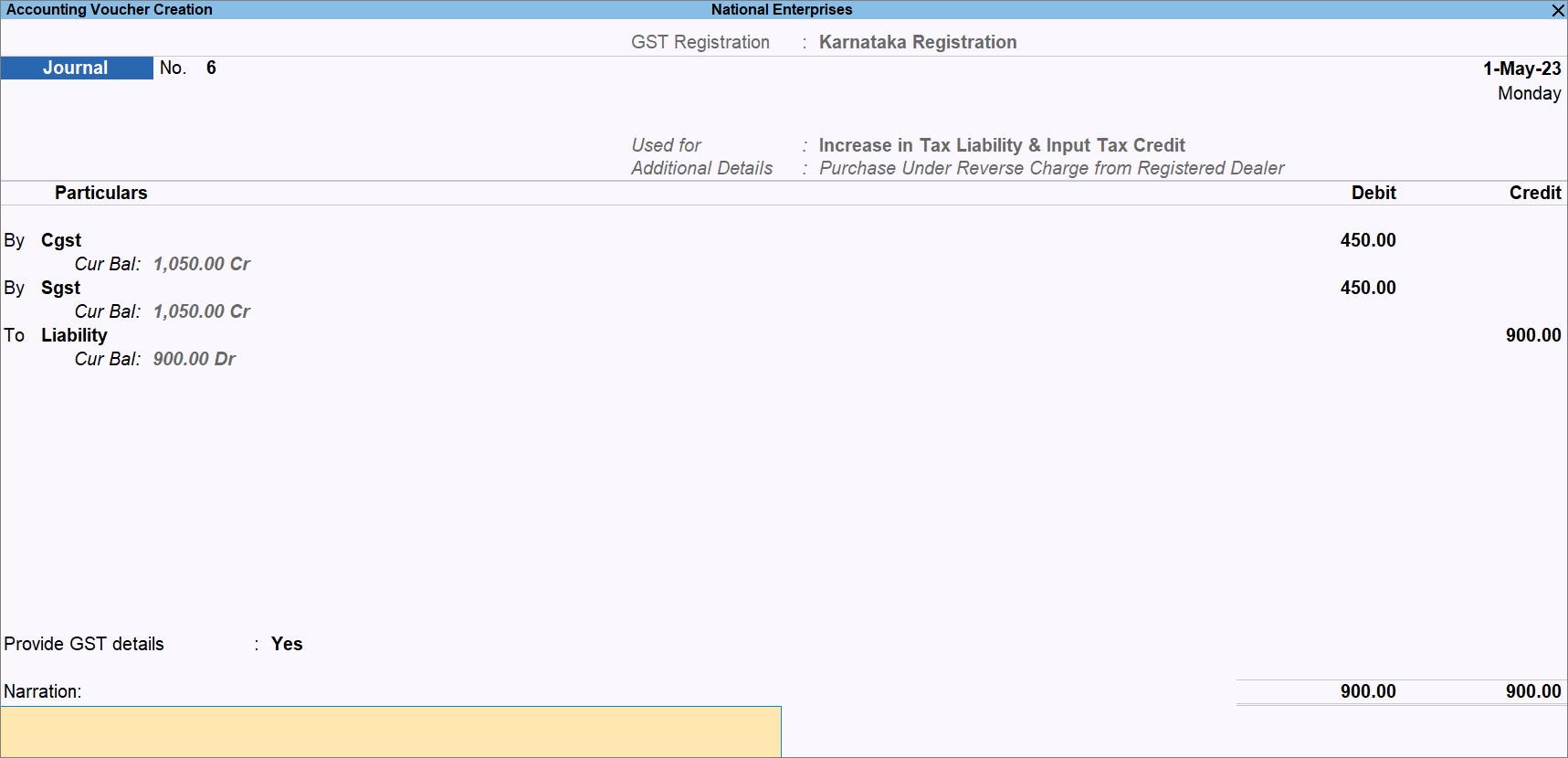Click the By prefix of Cgst row
Viewport: 1568px width, 758px height.
click(15, 241)
